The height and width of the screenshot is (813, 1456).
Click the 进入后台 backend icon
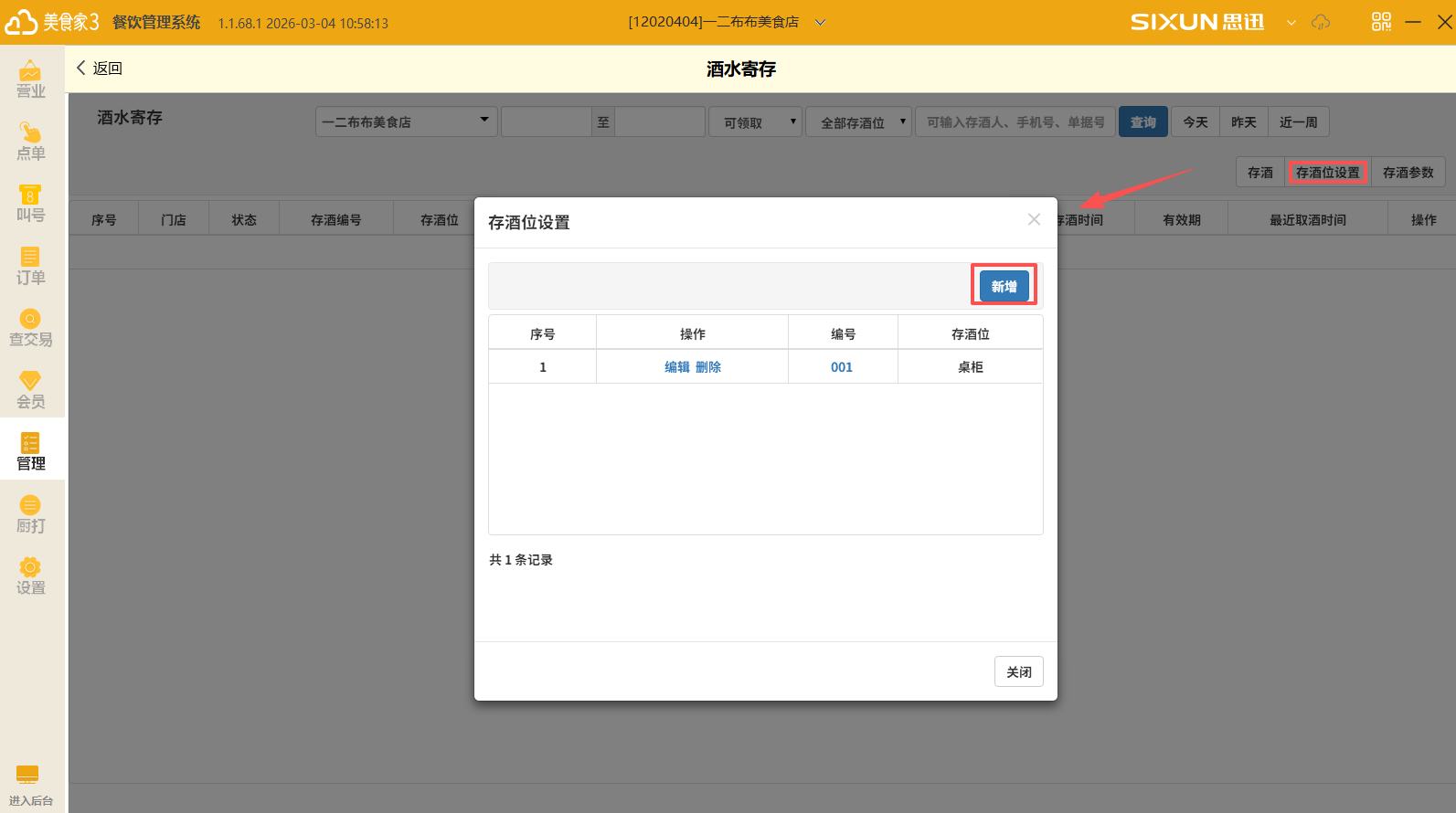point(28,785)
